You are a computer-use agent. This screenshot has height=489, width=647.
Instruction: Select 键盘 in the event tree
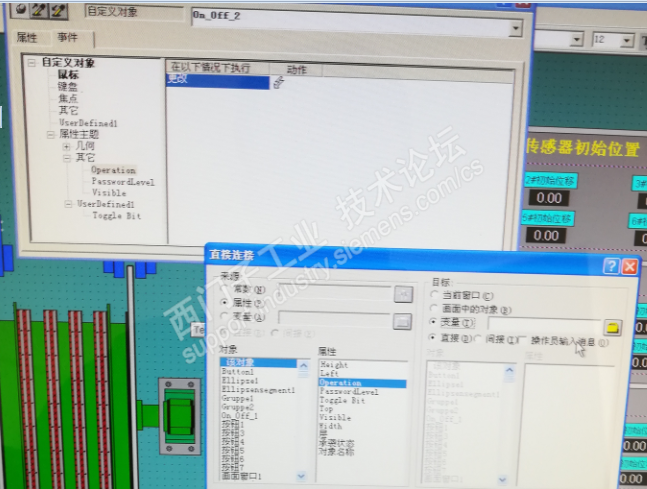[67, 87]
